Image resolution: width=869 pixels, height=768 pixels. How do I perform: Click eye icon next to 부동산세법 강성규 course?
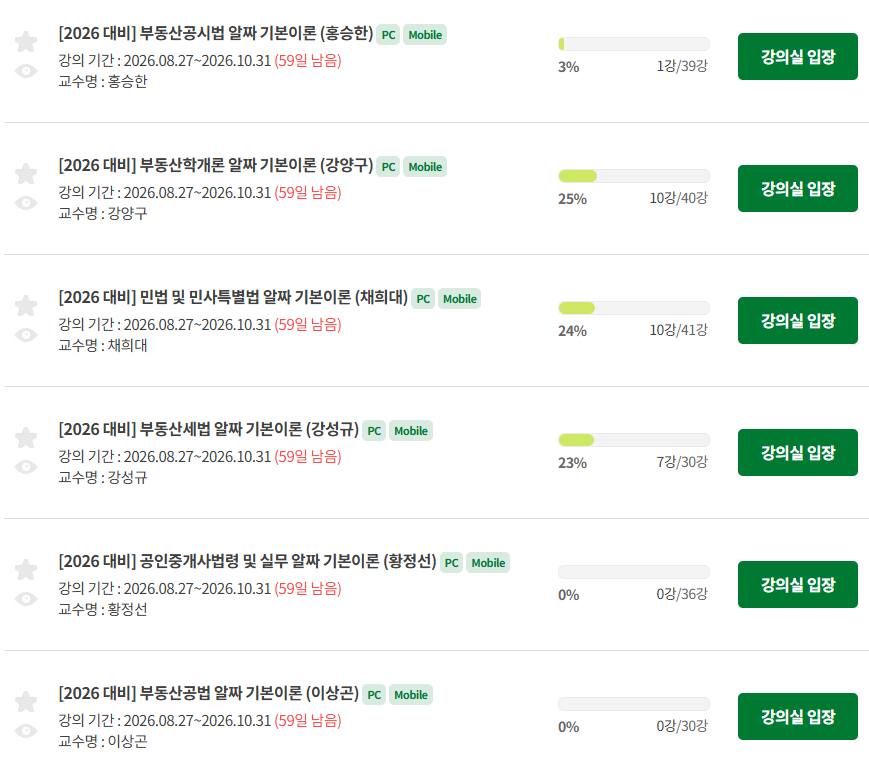pyautogui.click(x=26, y=467)
